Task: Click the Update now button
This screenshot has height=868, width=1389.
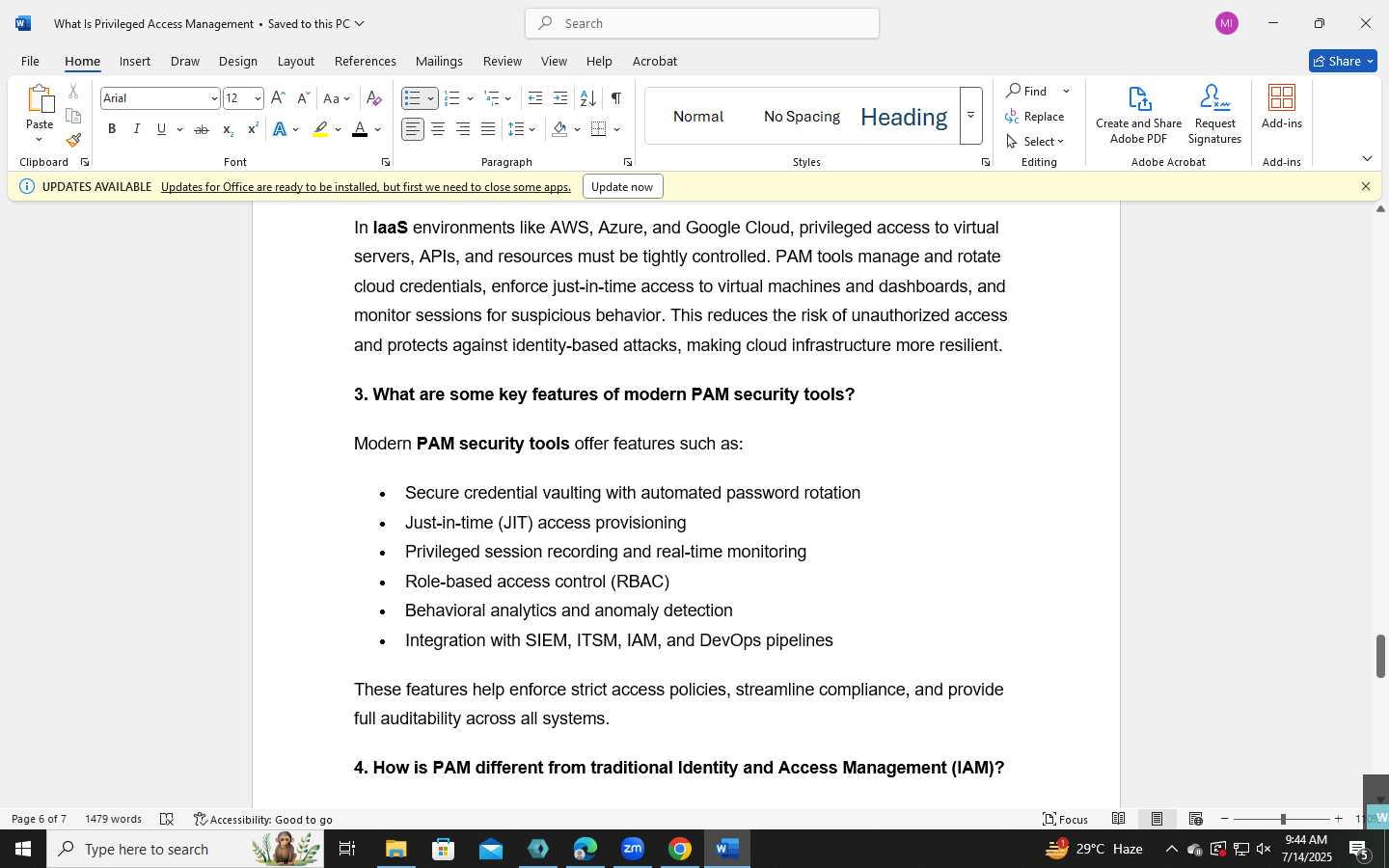Action: 622,186
